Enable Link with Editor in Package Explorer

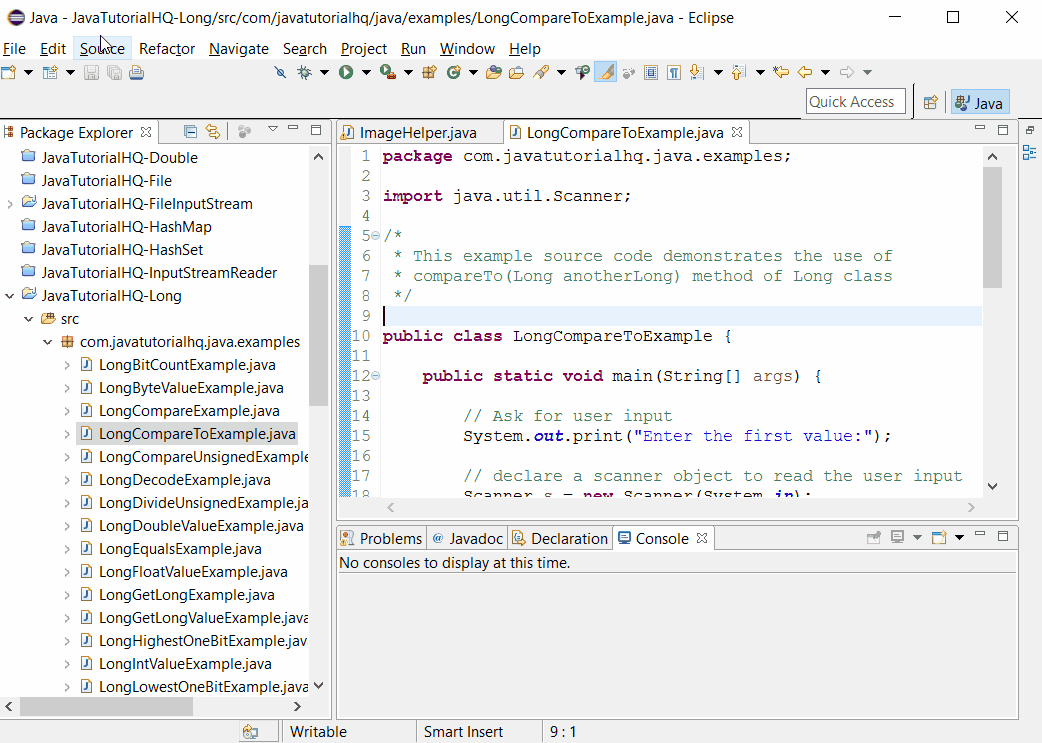point(213,131)
